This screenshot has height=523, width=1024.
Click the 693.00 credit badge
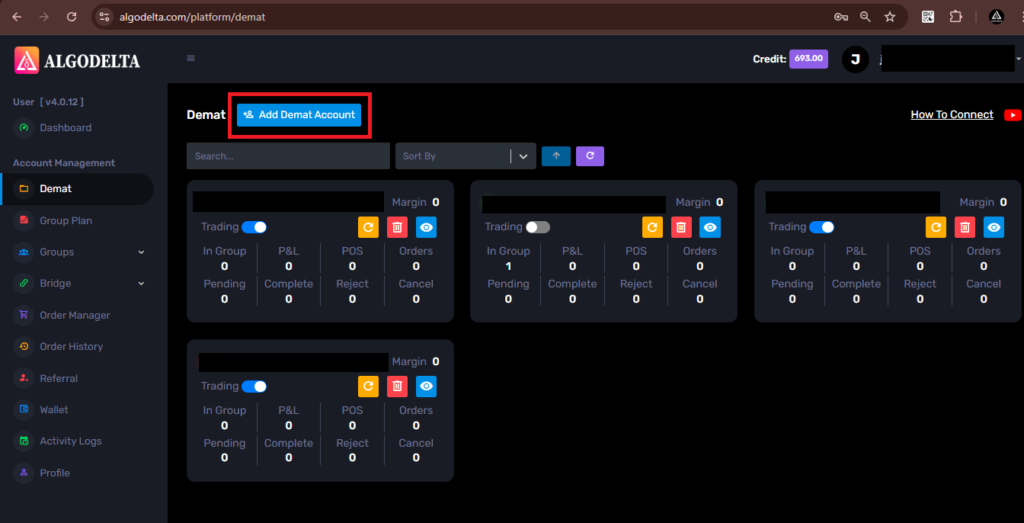[x=808, y=59]
